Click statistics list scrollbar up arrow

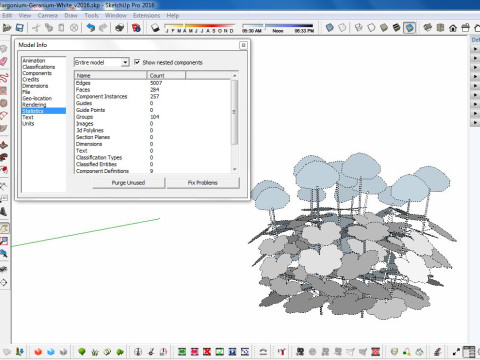[235, 76]
